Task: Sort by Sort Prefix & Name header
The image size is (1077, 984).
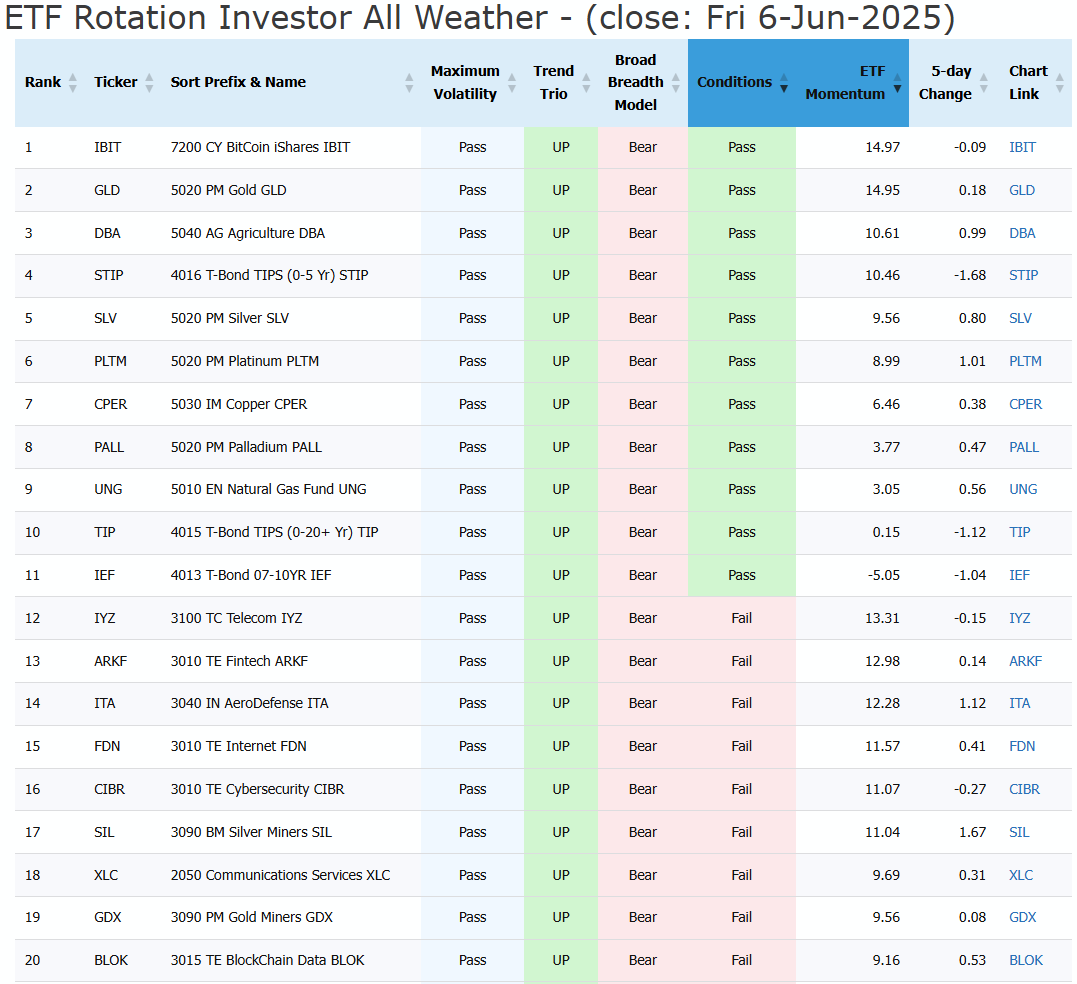Action: click(291, 82)
